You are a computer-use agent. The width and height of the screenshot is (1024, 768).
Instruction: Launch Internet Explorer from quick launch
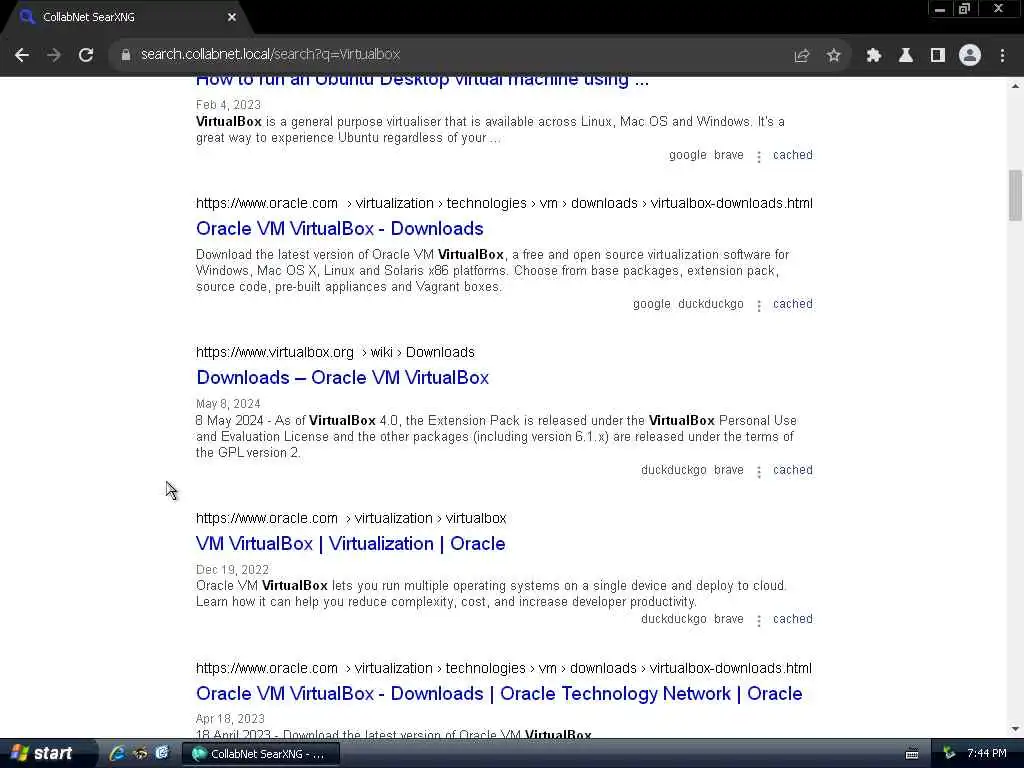(x=117, y=753)
